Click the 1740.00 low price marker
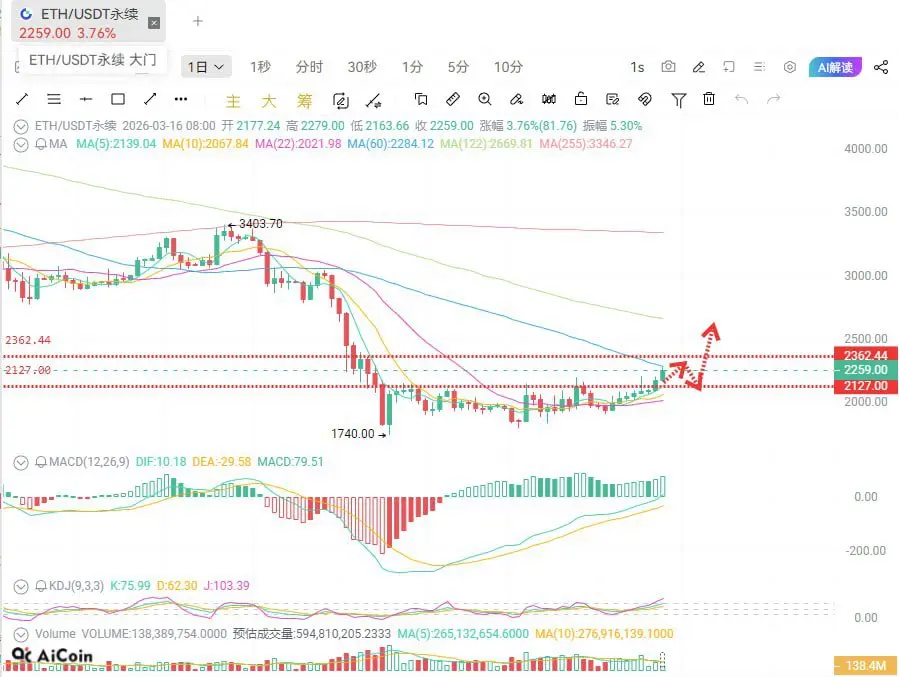The image size is (899, 677). pos(358,434)
